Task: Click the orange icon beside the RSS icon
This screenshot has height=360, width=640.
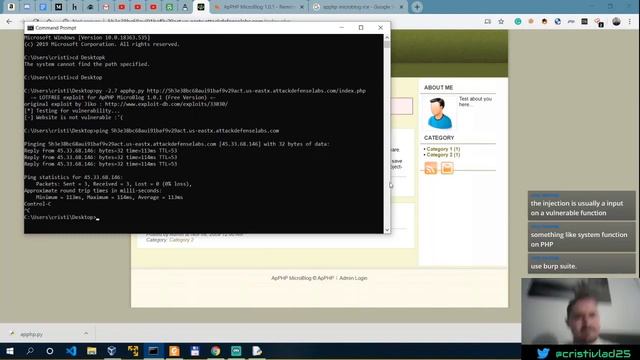Action: tap(447, 168)
